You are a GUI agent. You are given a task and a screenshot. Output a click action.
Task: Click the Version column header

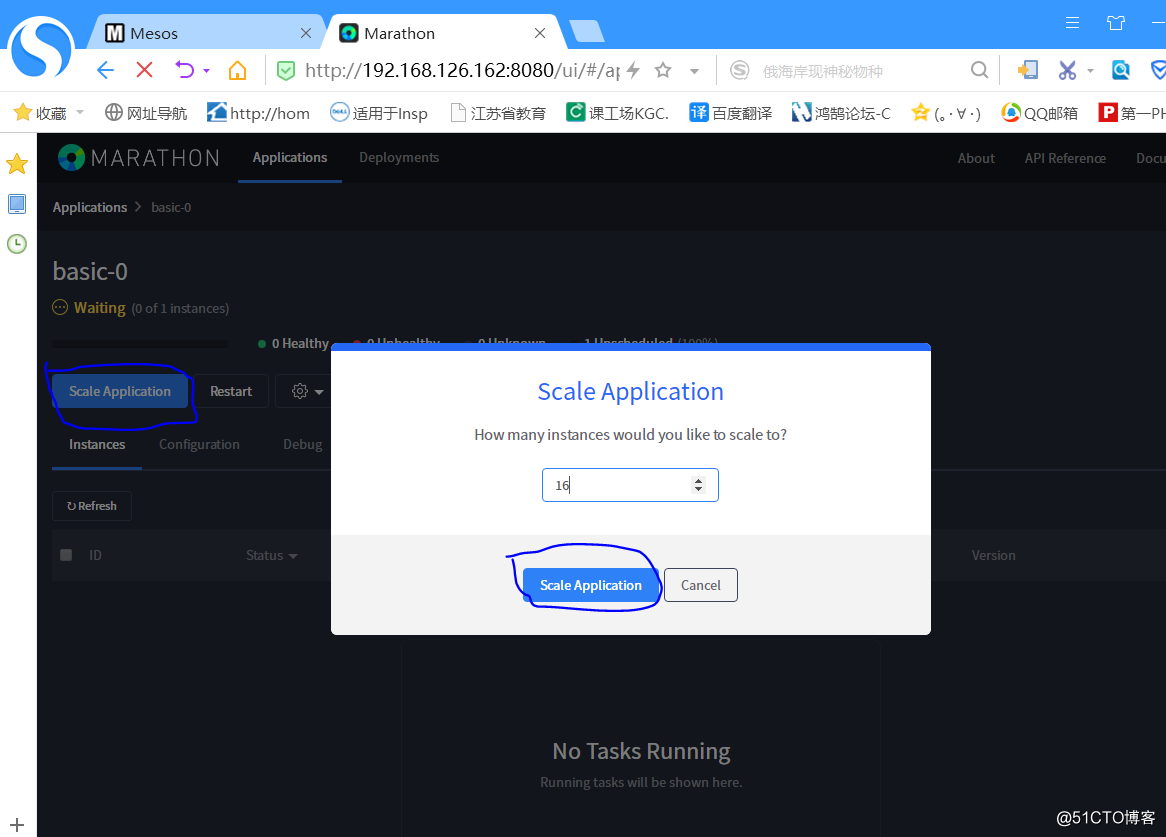click(993, 555)
